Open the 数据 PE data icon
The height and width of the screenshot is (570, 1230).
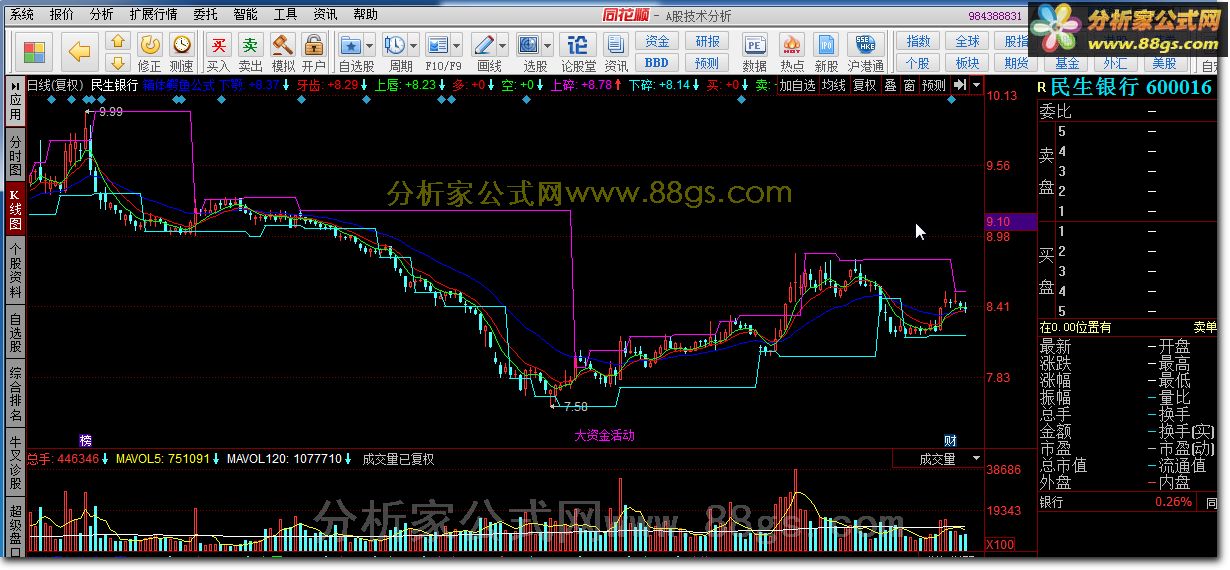[755, 45]
